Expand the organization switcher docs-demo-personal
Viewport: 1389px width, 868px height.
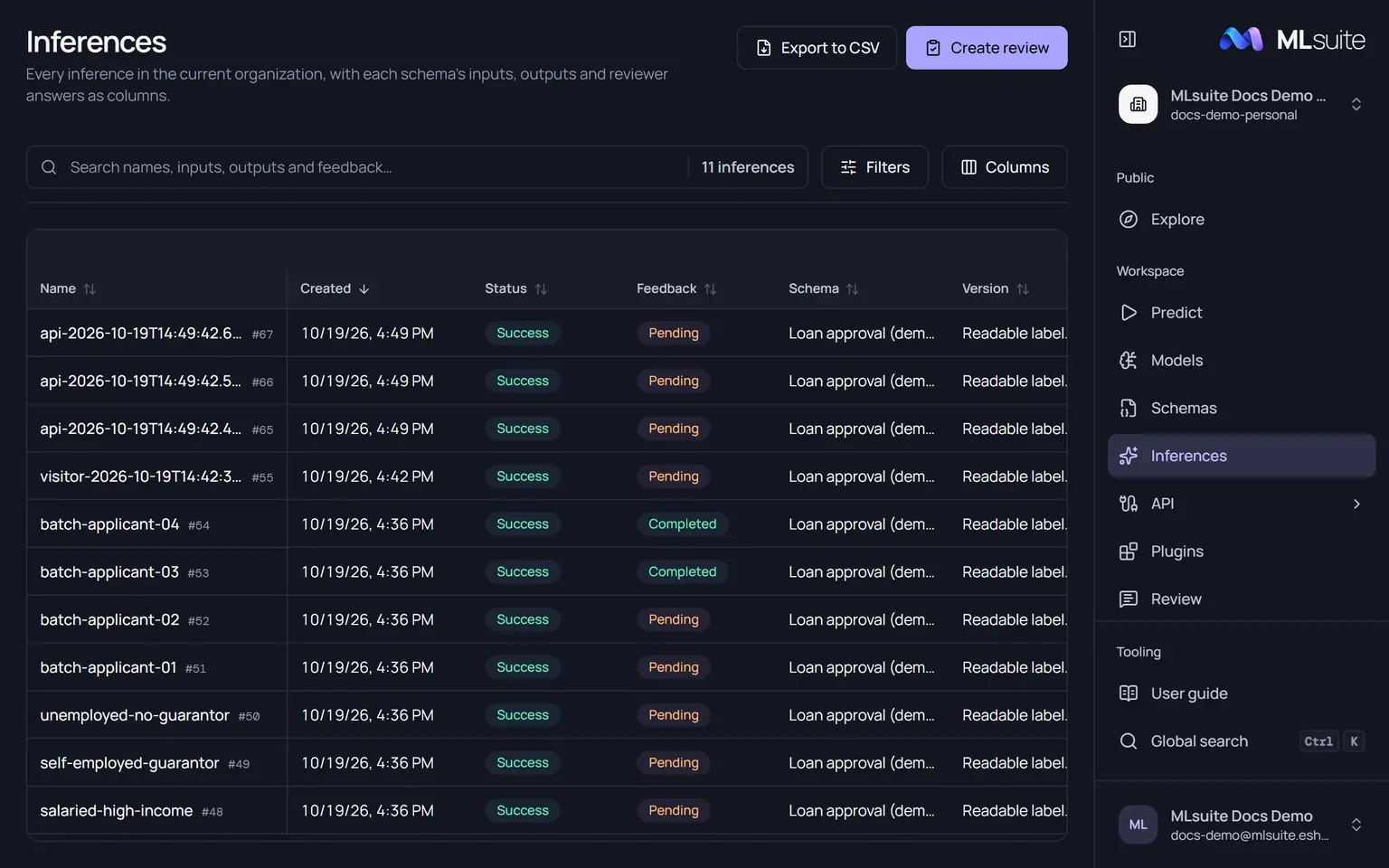coord(1241,104)
